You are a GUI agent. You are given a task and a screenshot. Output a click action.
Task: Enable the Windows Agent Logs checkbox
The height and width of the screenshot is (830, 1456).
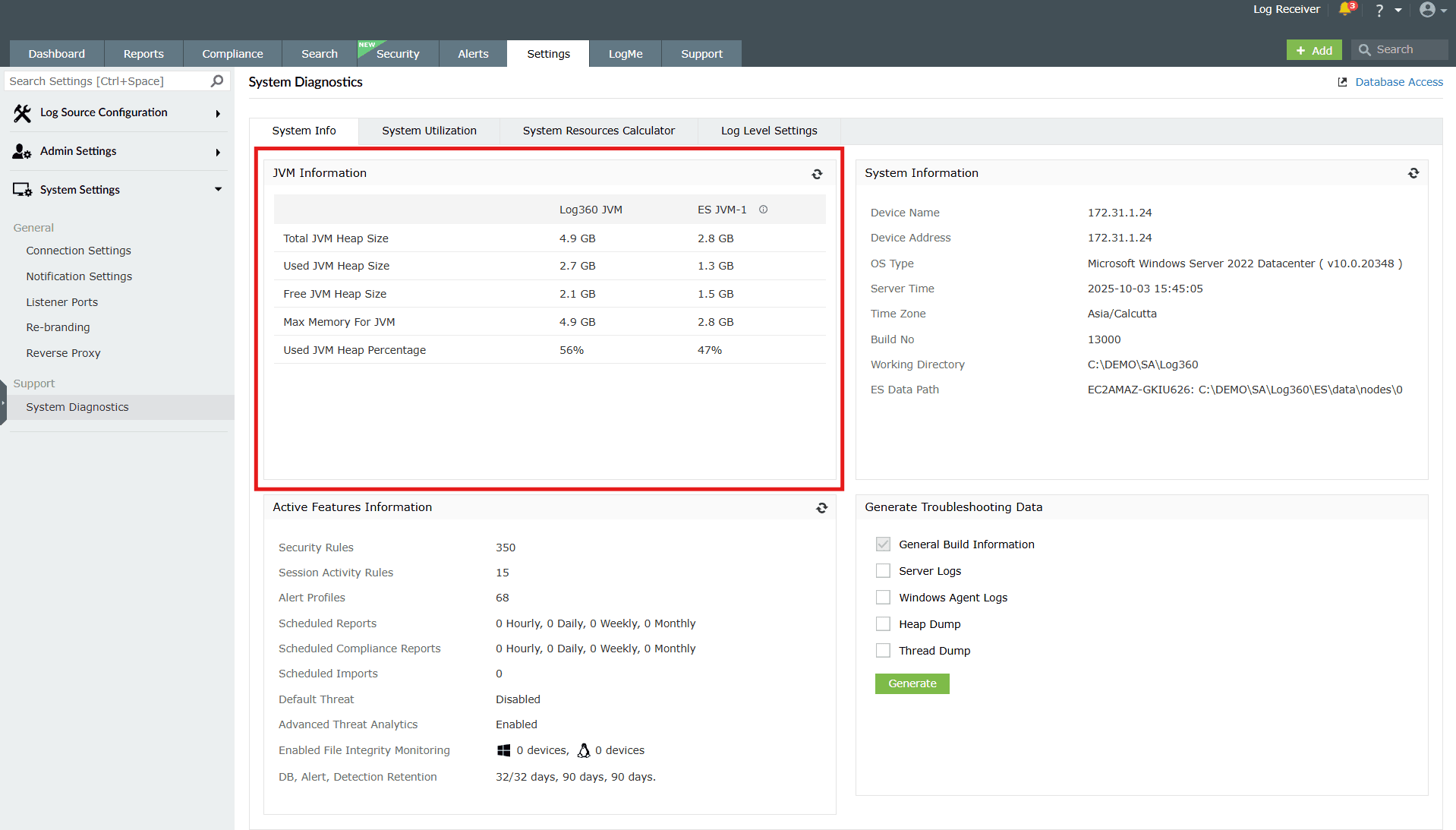[x=883, y=598]
